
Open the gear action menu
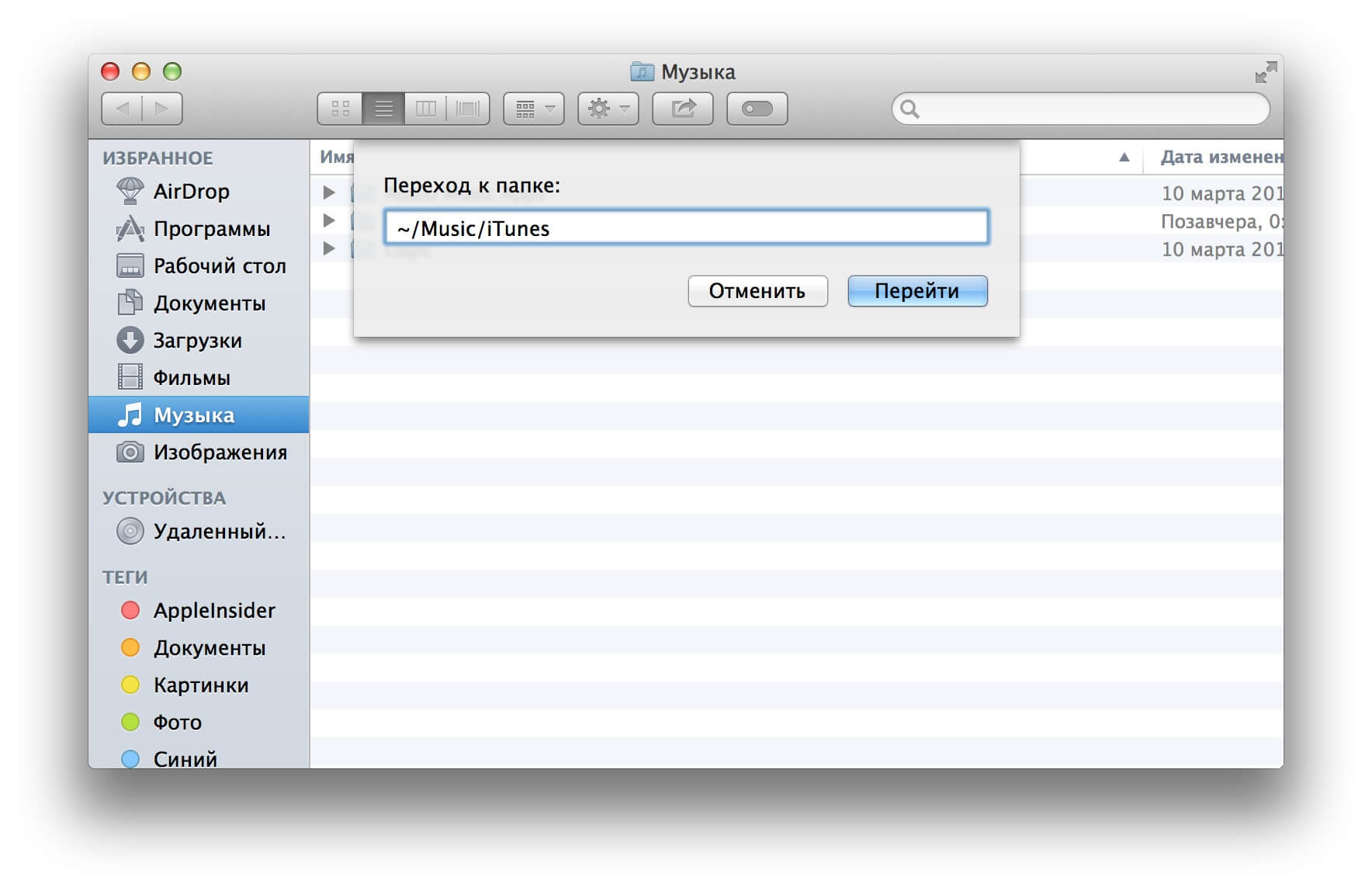pyautogui.click(x=608, y=109)
